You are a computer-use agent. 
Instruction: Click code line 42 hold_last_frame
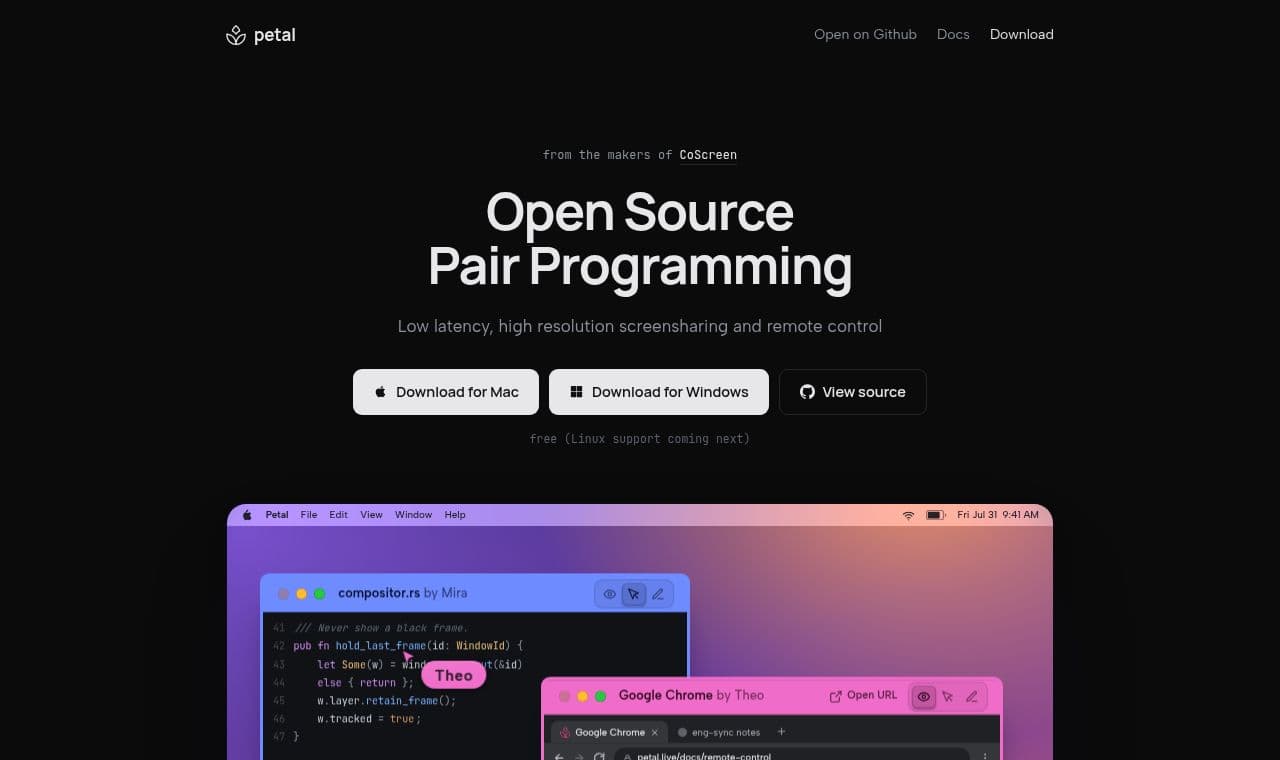[407, 646]
